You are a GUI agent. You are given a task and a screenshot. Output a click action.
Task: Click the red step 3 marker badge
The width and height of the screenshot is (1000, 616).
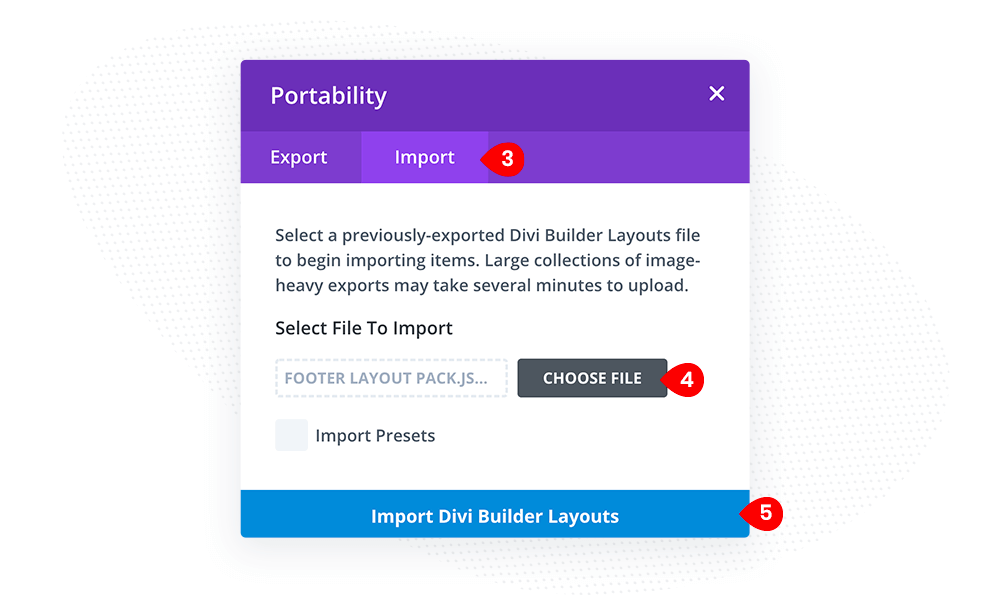504,159
